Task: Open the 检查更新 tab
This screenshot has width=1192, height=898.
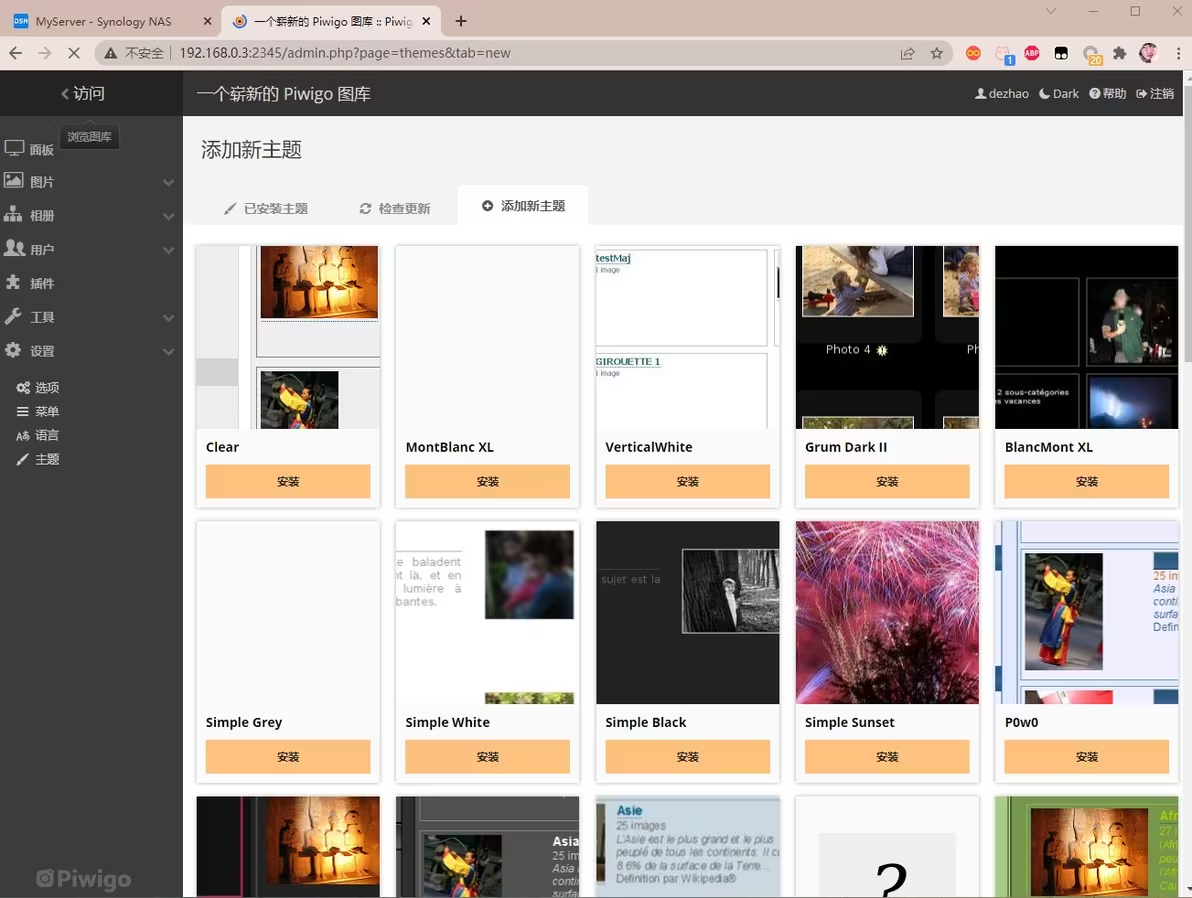Action: [x=395, y=208]
